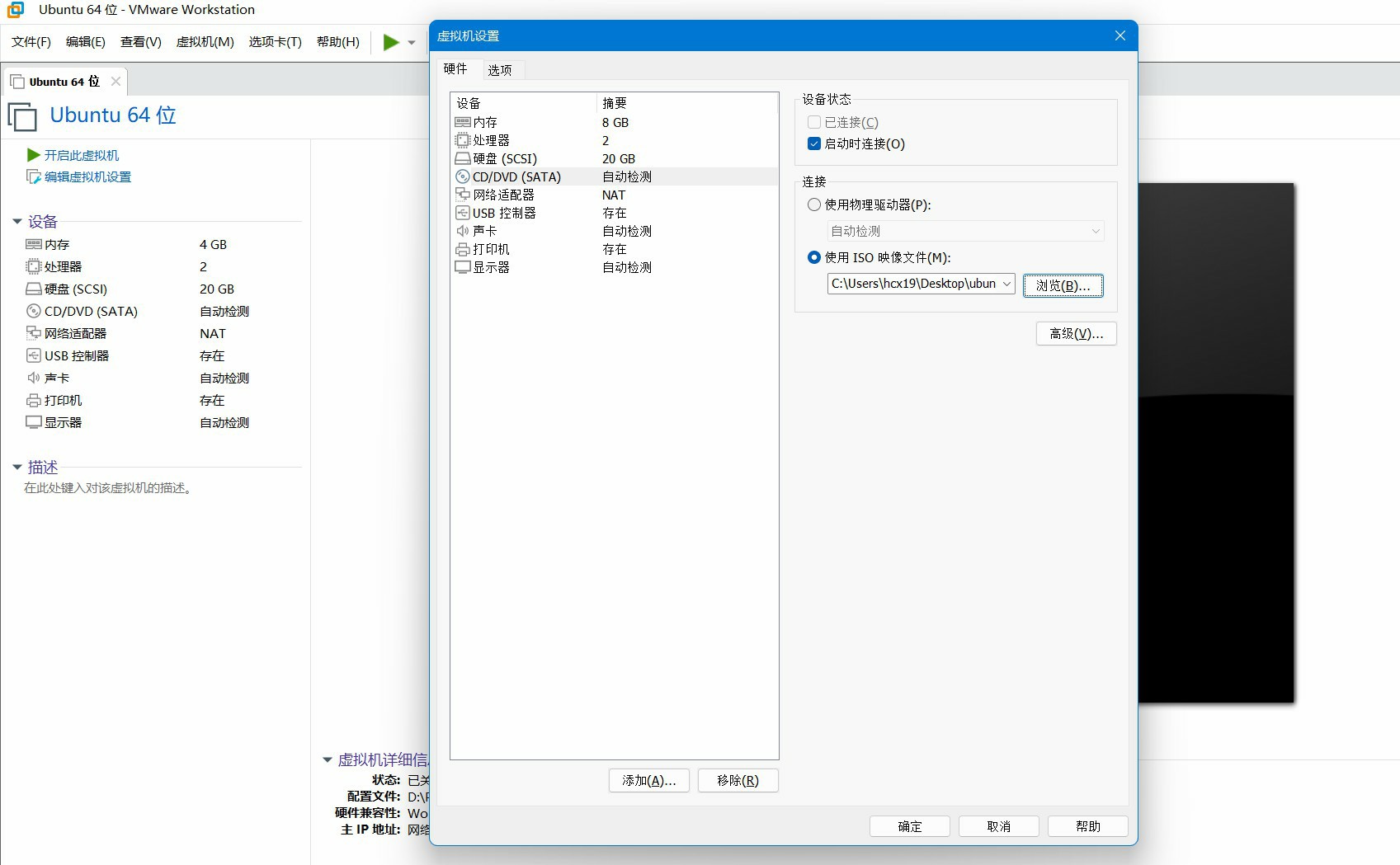Screen dimensions: 1400x865
Task: Click the 内存 memory icon in left sidebar
Action: point(34,244)
